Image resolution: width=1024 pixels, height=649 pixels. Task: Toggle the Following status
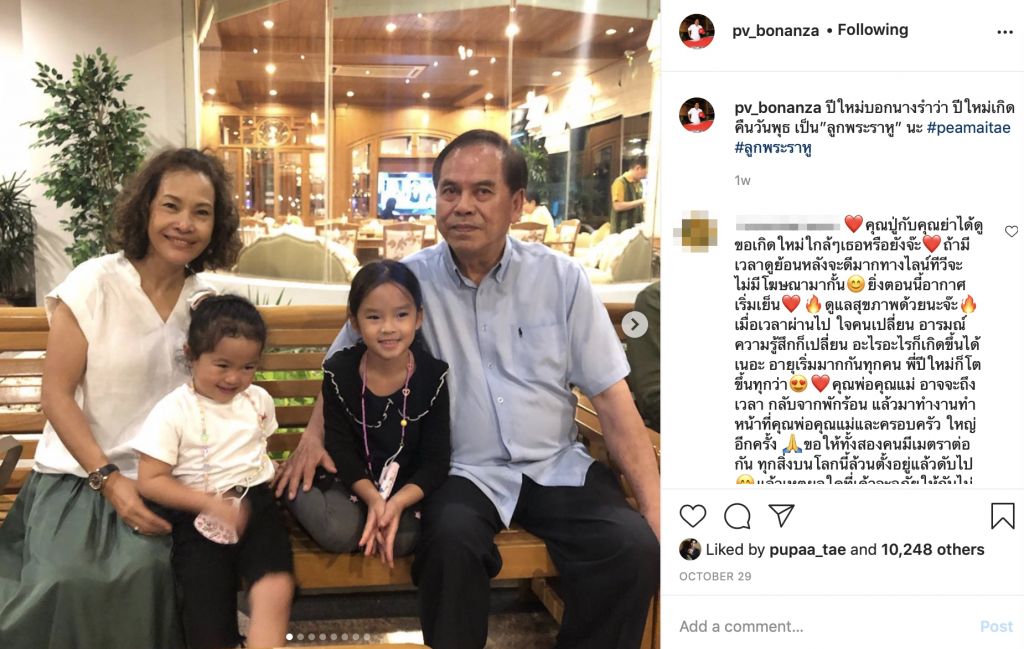[872, 30]
